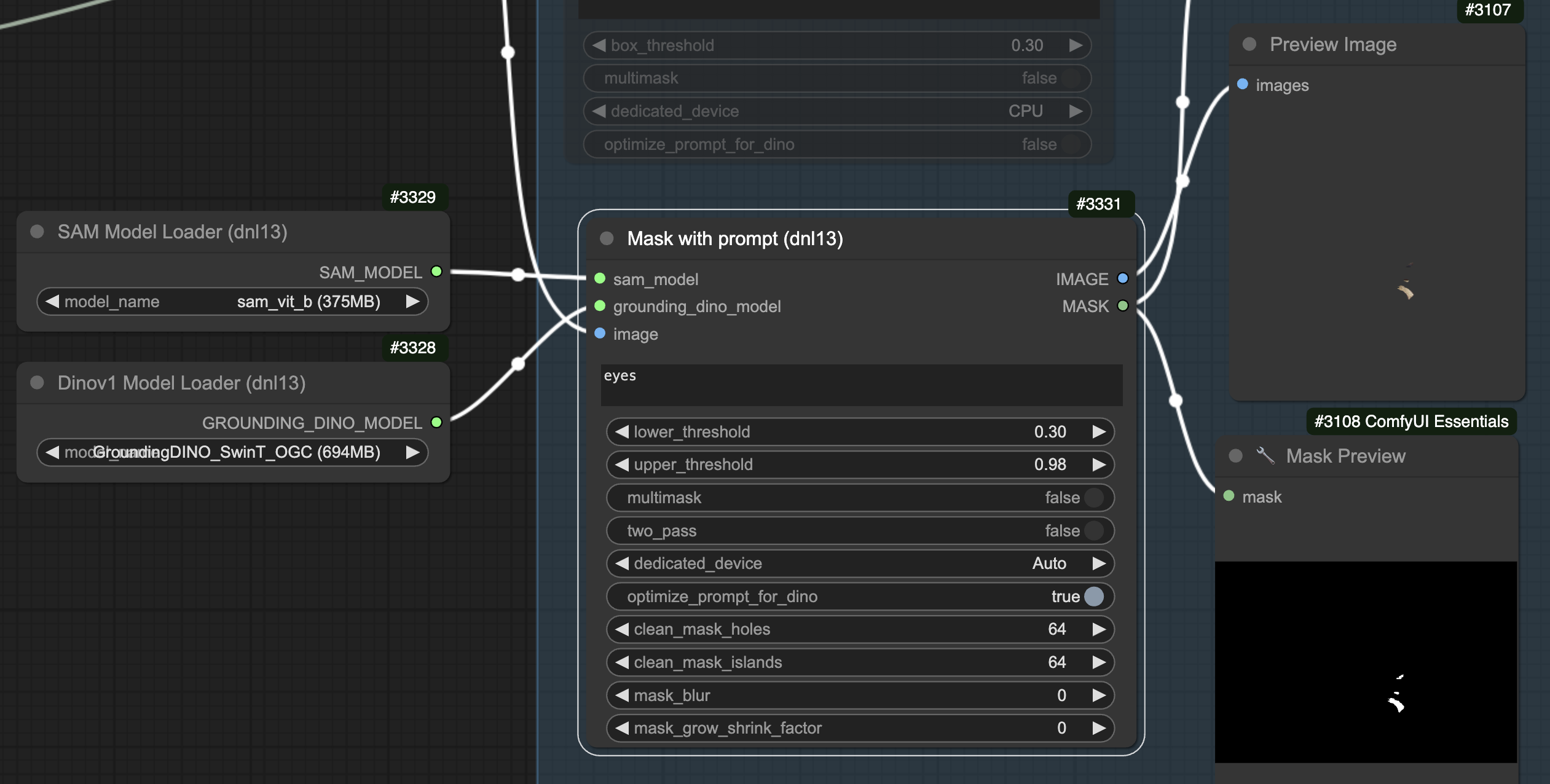Collapse the Mask with prompt node
The image size is (1550, 784).
[605, 238]
